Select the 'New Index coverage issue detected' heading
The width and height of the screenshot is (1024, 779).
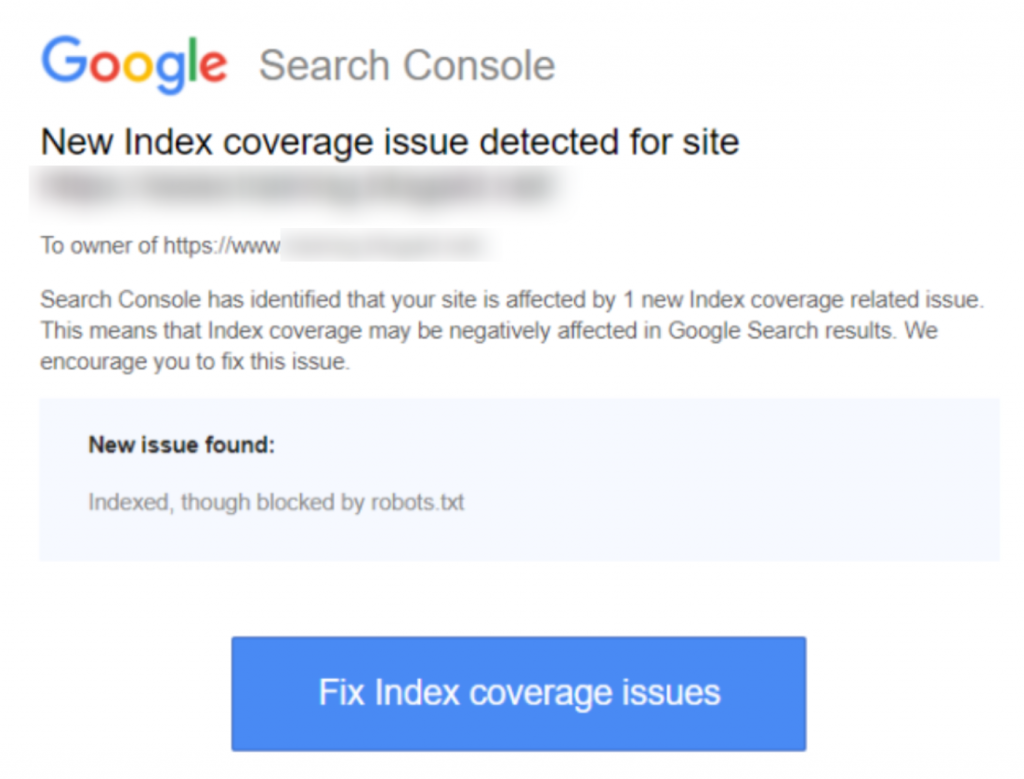point(389,142)
